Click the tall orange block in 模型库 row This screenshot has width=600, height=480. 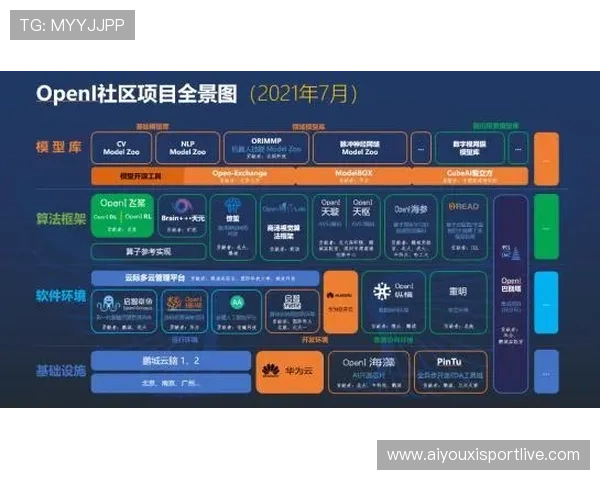pos(546,159)
